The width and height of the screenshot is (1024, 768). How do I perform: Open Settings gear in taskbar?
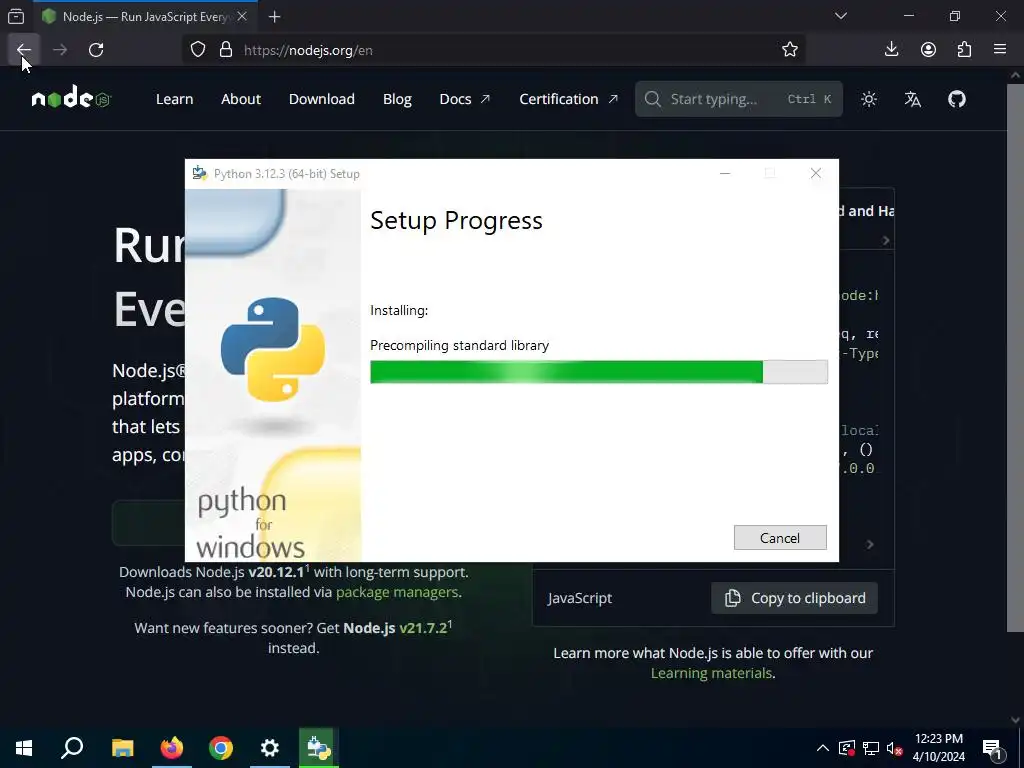[x=270, y=748]
